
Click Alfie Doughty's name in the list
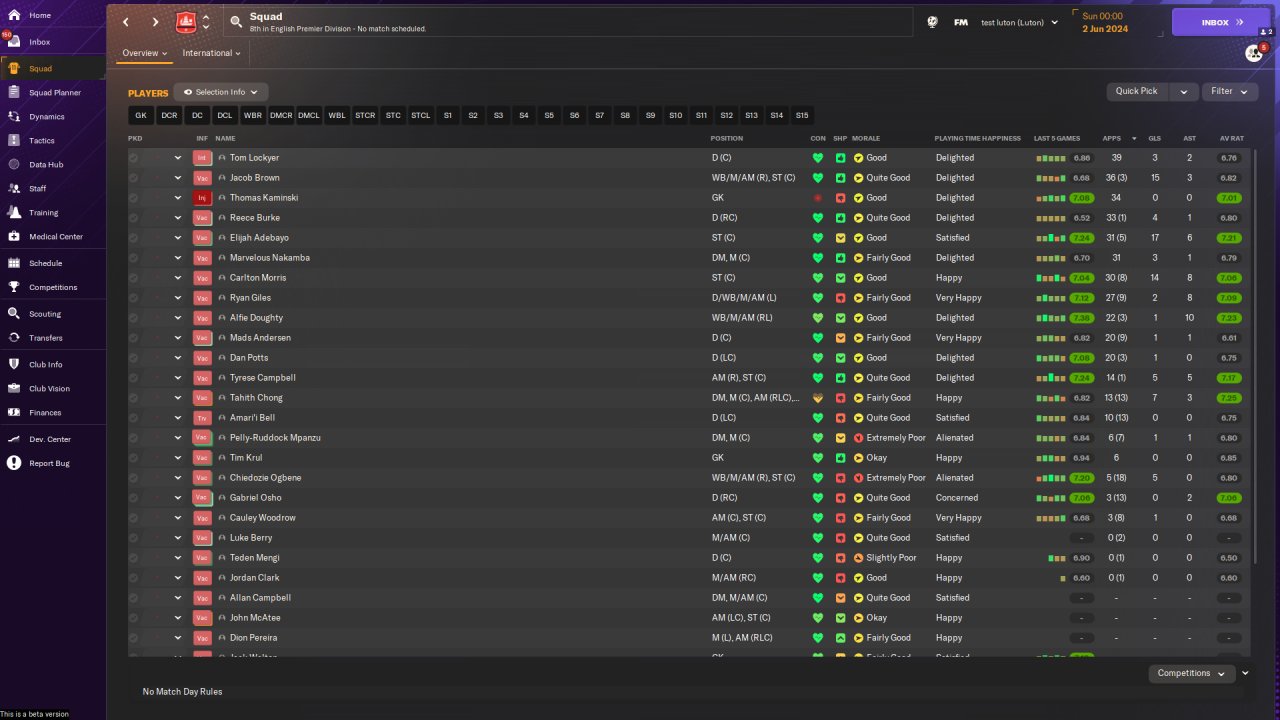point(256,318)
